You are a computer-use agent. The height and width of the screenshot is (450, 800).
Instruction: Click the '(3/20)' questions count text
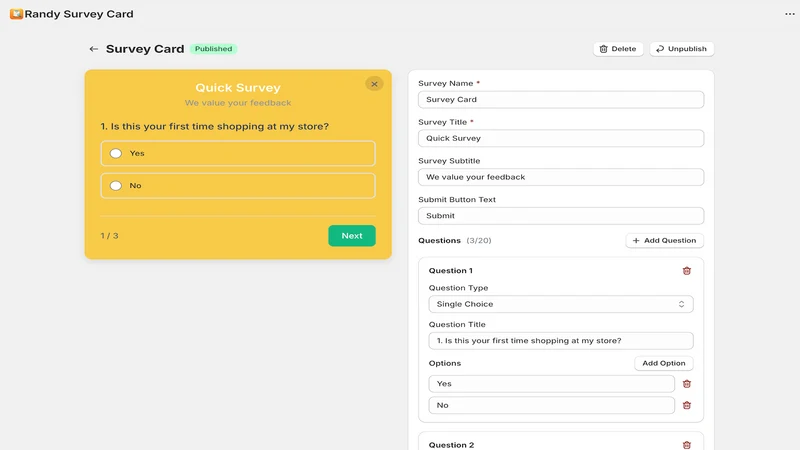coord(479,240)
